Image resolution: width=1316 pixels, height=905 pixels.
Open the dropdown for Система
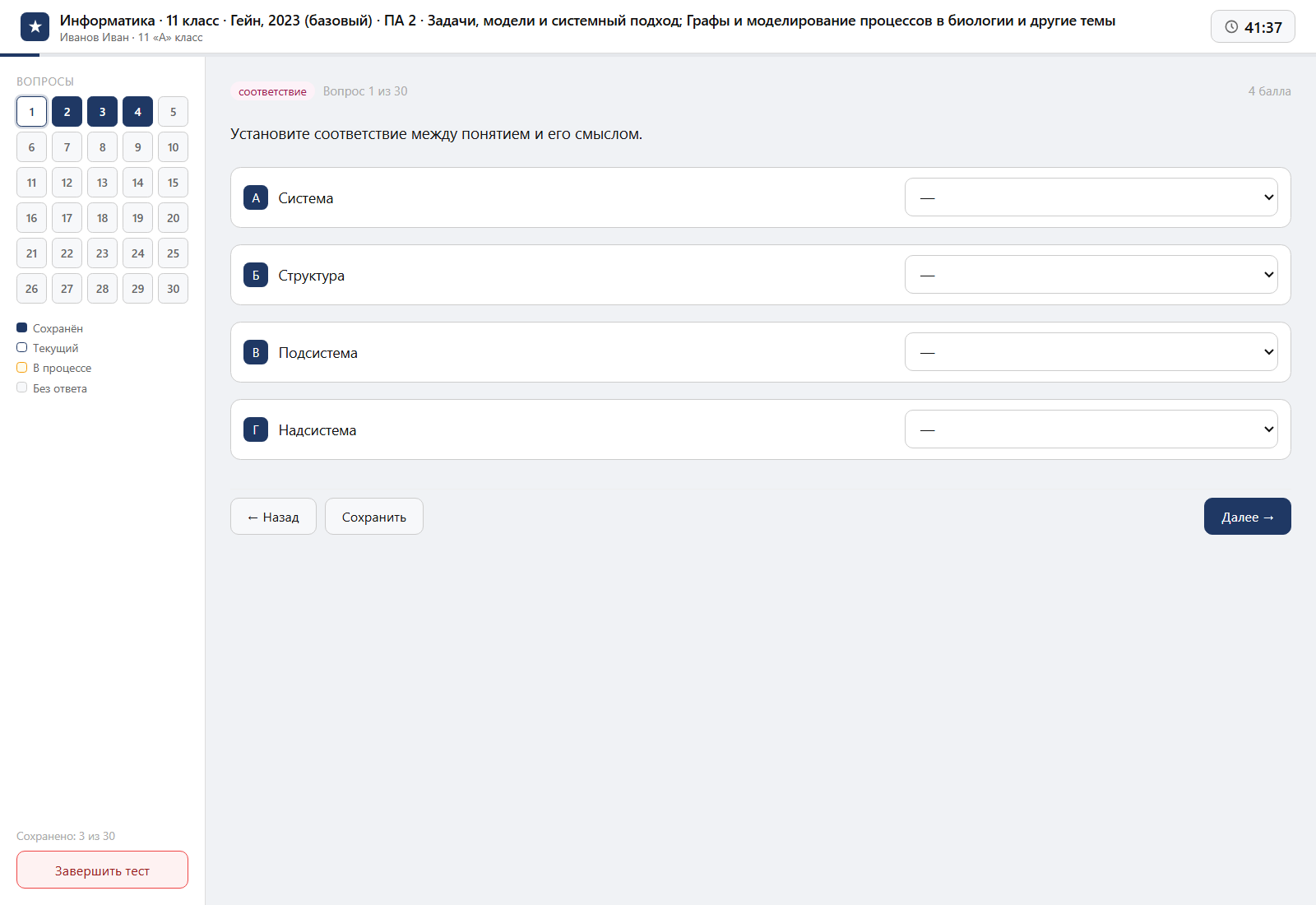point(1091,197)
